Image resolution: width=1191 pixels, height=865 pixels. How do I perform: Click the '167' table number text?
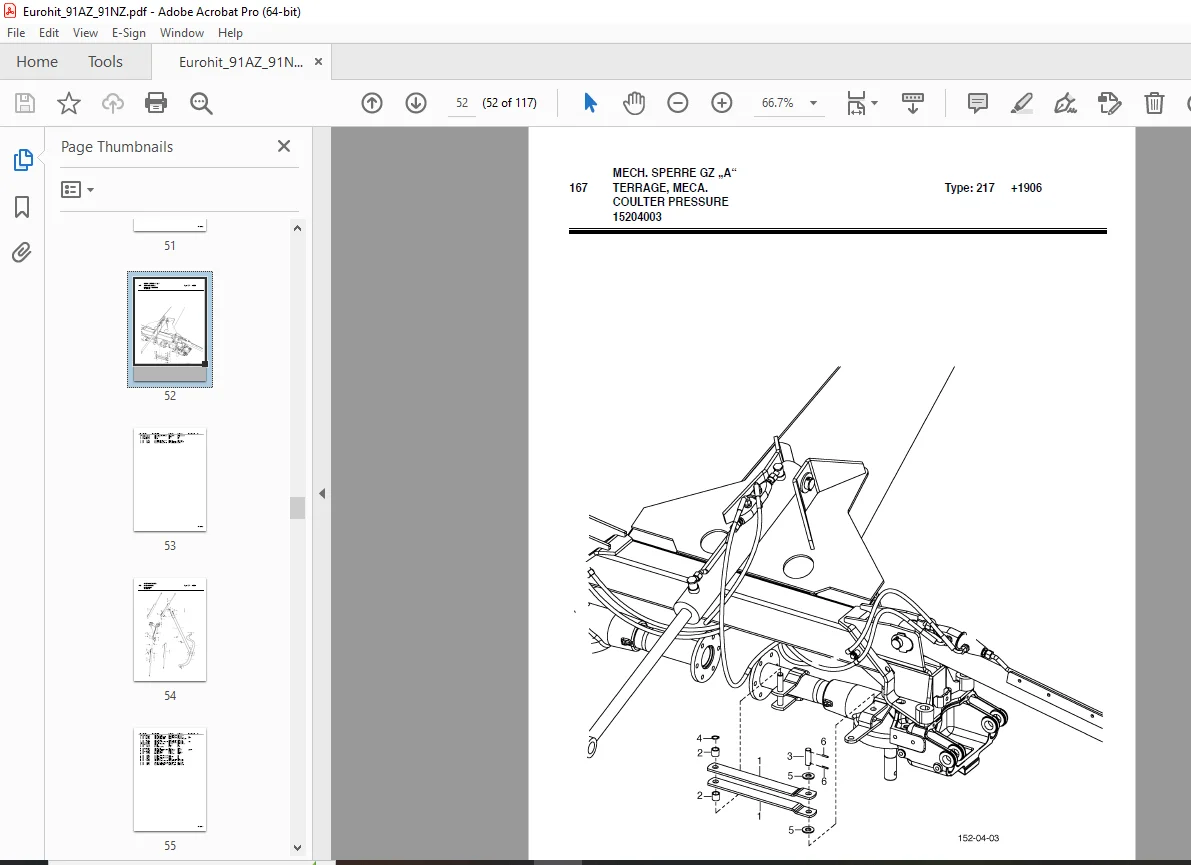578,188
